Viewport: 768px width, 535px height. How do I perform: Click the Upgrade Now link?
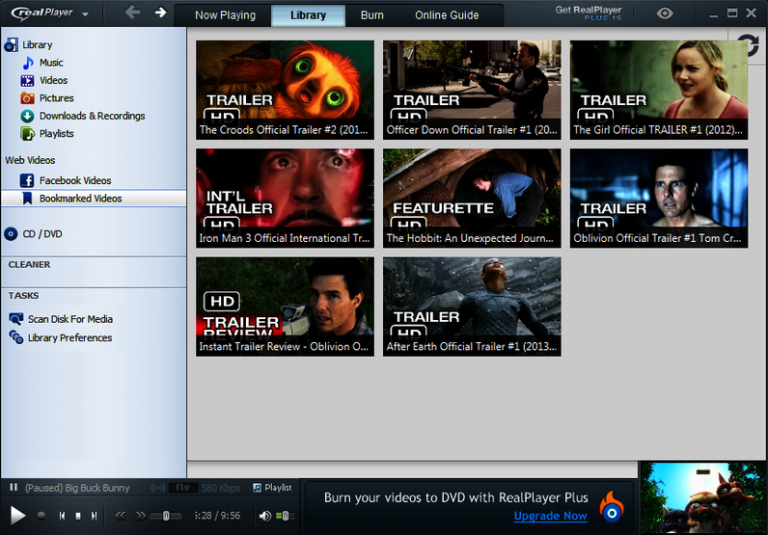point(550,516)
